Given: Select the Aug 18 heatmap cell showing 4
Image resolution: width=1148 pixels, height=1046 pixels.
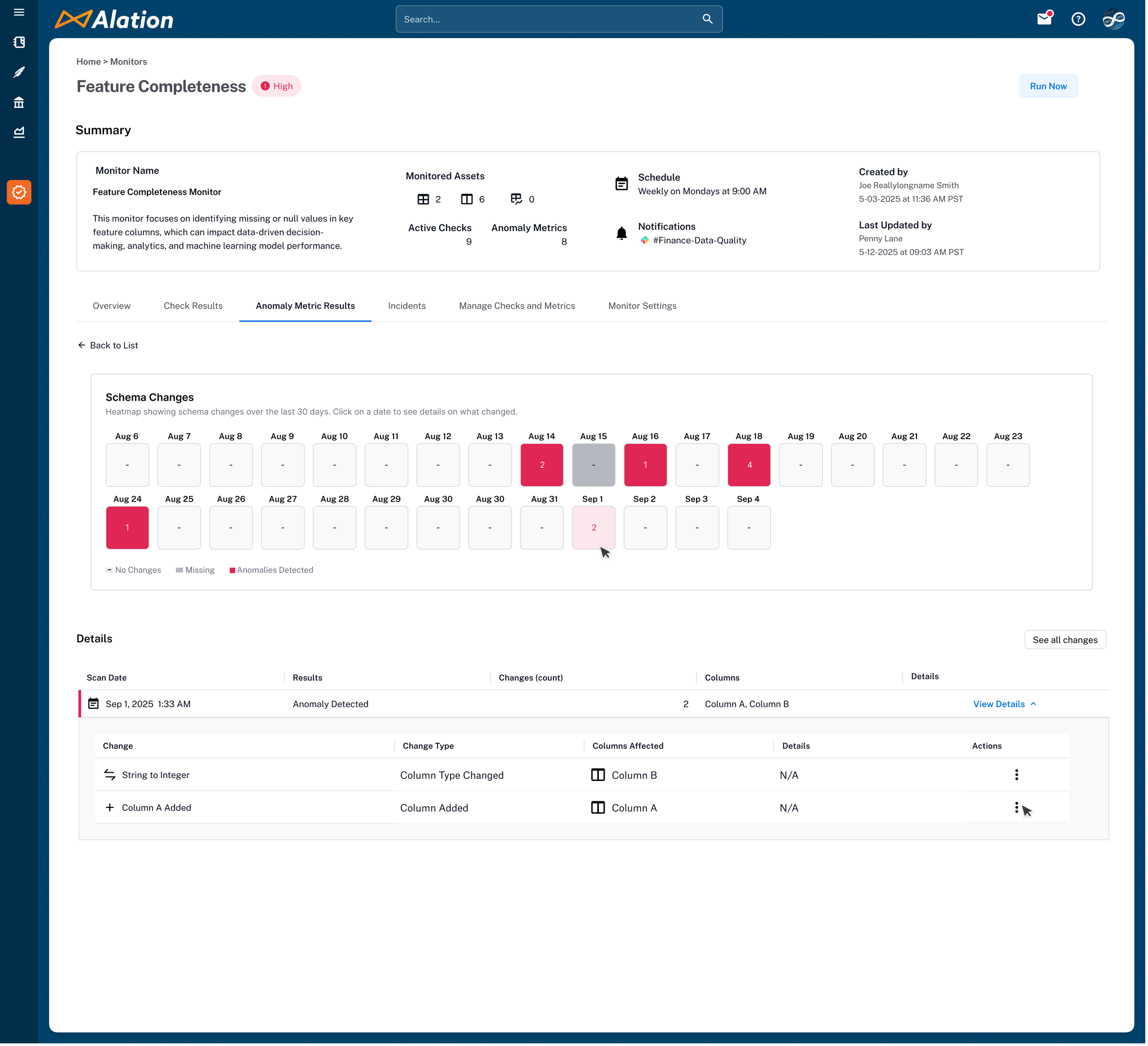Looking at the screenshot, I should point(749,465).
